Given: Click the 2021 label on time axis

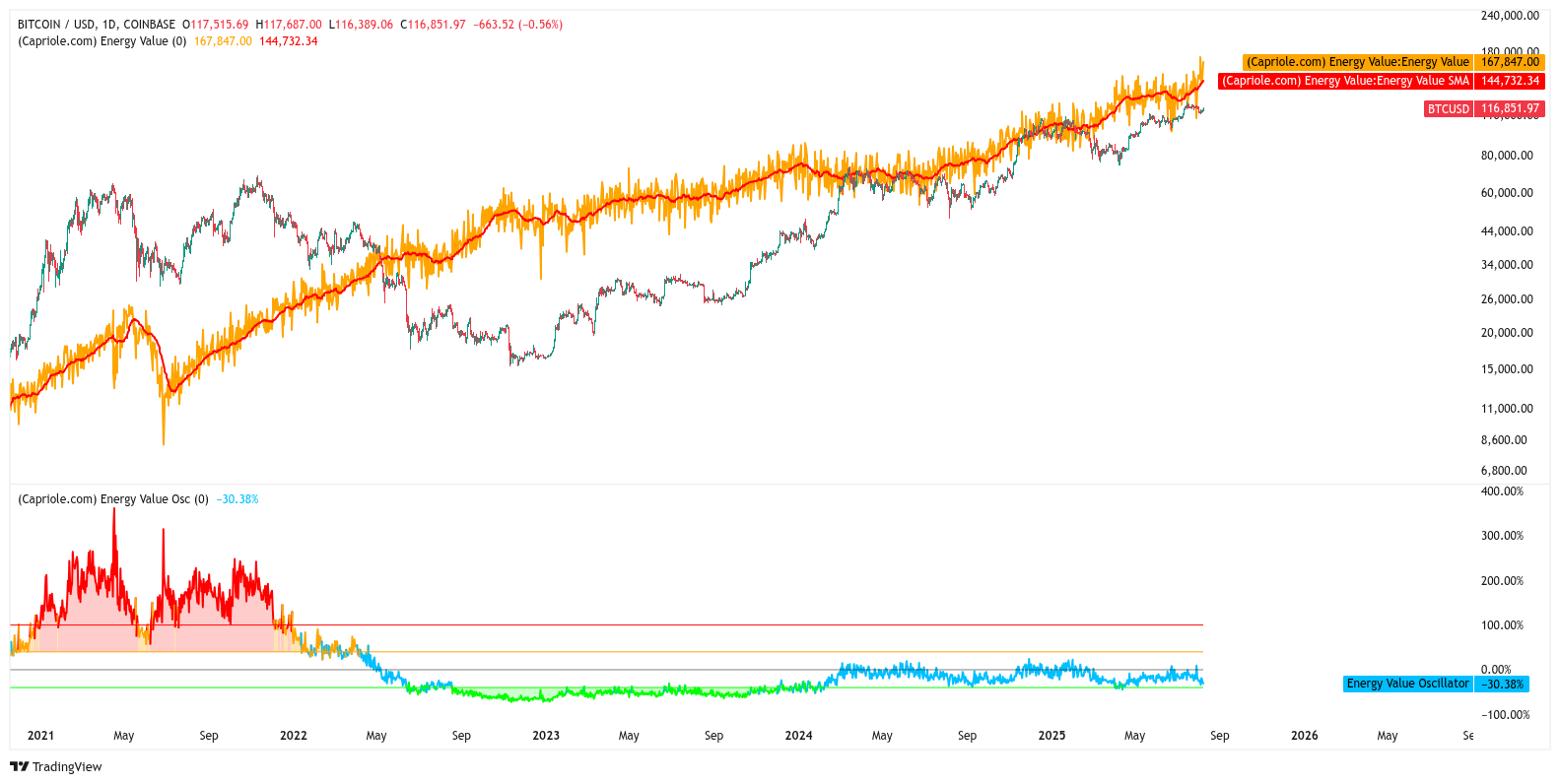Looking at the screenshot, I should (x=40, y=736).
